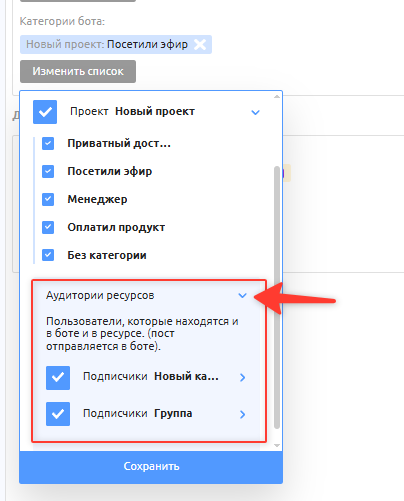Uncheck the Оплатил продукт checkbox
Viewport: 404px width, 501px height.
[x=48, y=227]
